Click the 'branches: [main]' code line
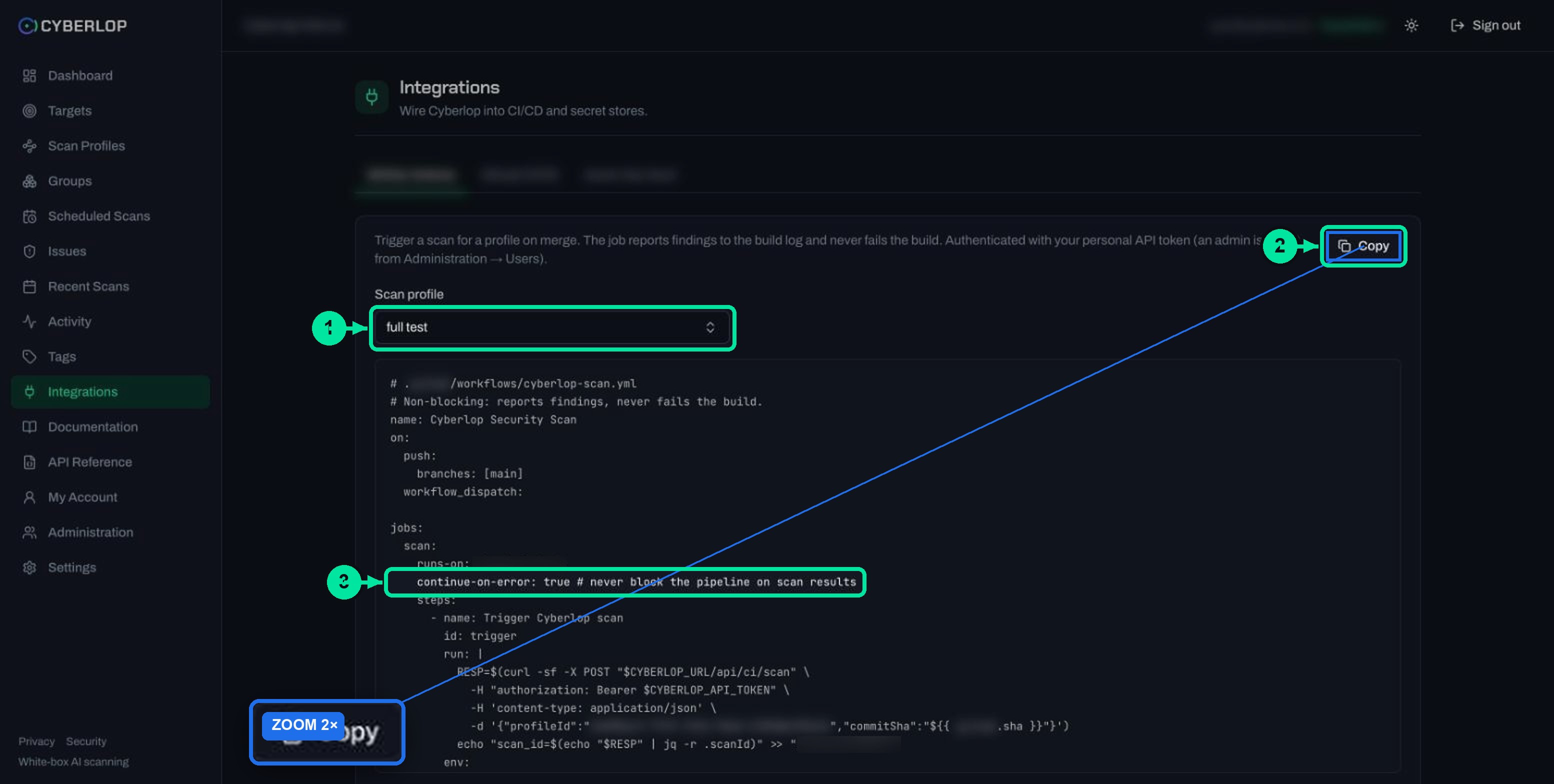Viewport: 1554px width, 784px height. pyautogui.click(x=470, y=474)
